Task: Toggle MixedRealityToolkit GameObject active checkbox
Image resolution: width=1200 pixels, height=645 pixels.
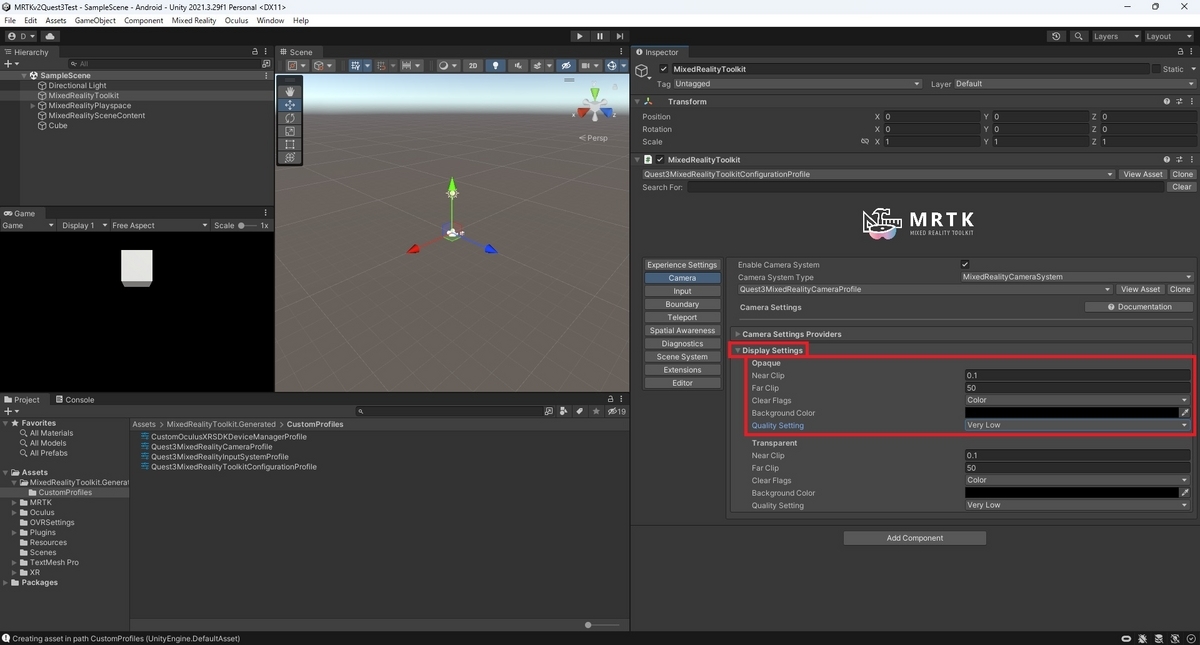Action: [664, 69]
